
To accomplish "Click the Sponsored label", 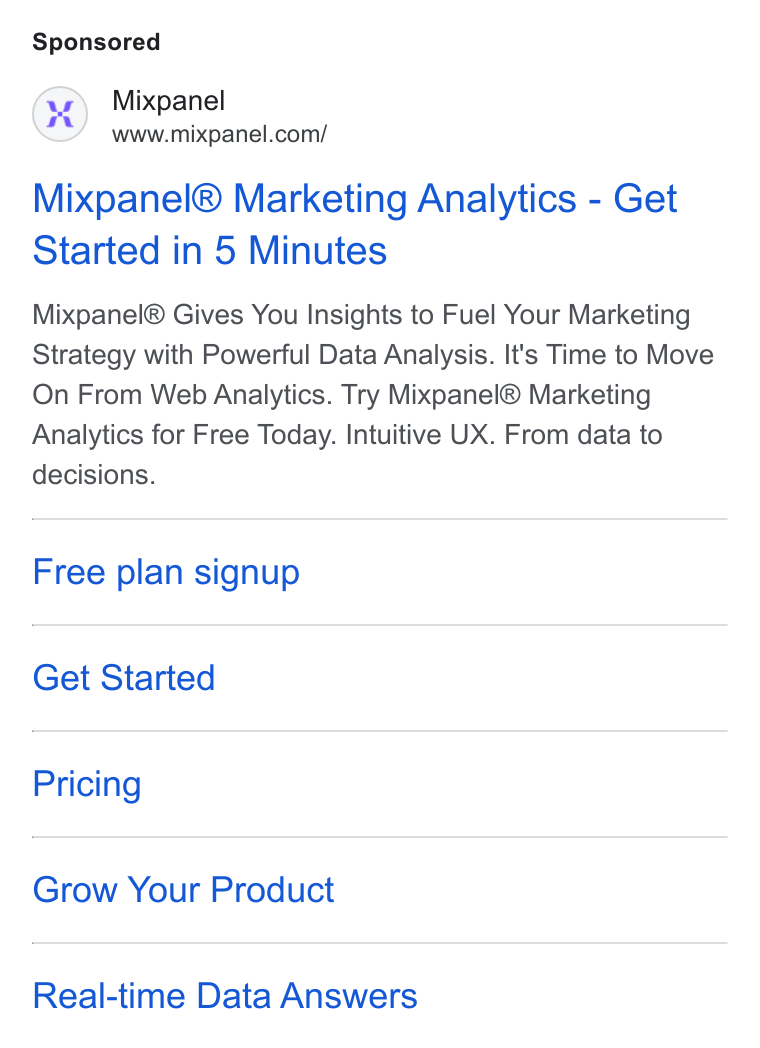I will pyautogui.click(x=96, y=42).
